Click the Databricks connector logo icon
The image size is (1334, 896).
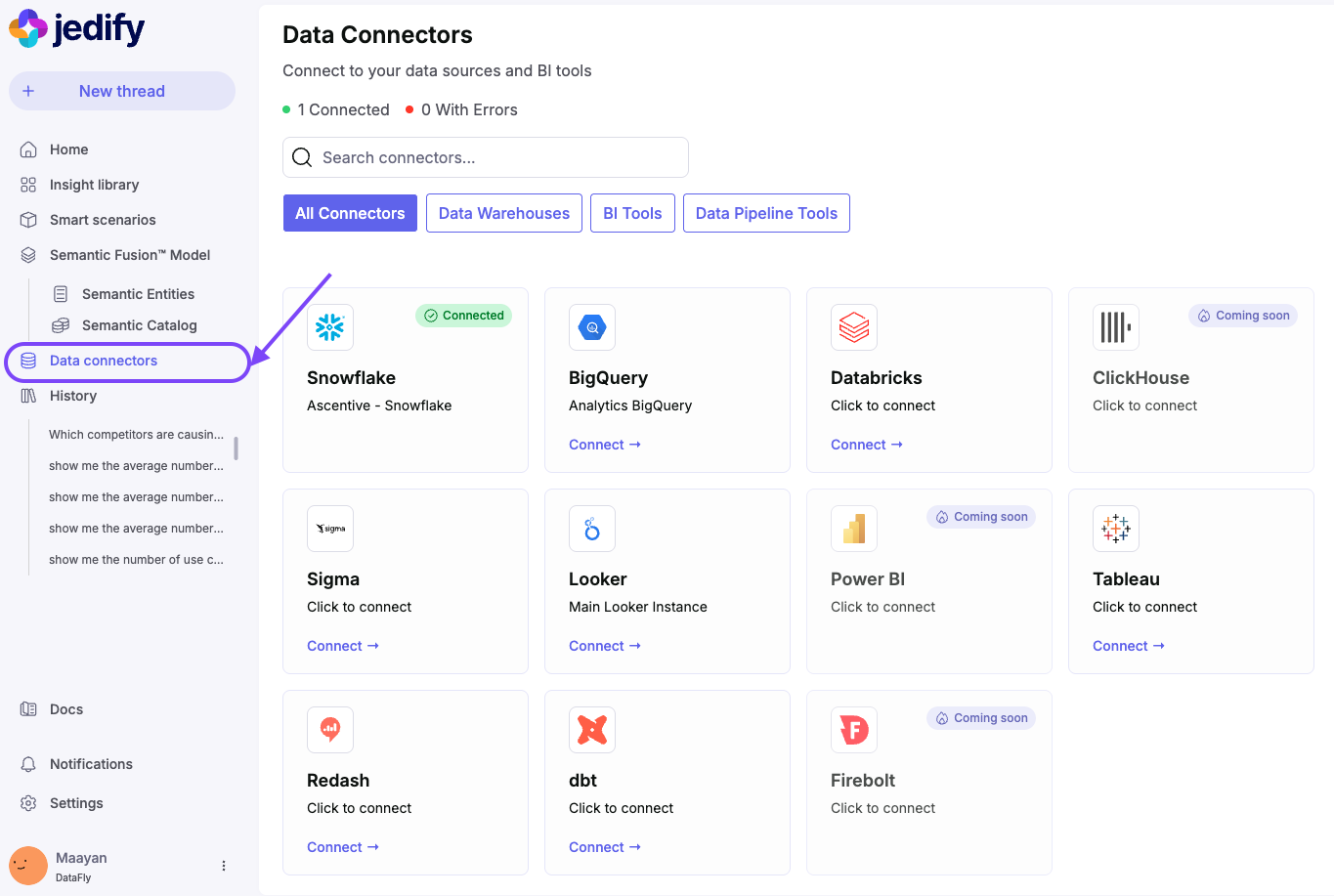pos(854,327)
